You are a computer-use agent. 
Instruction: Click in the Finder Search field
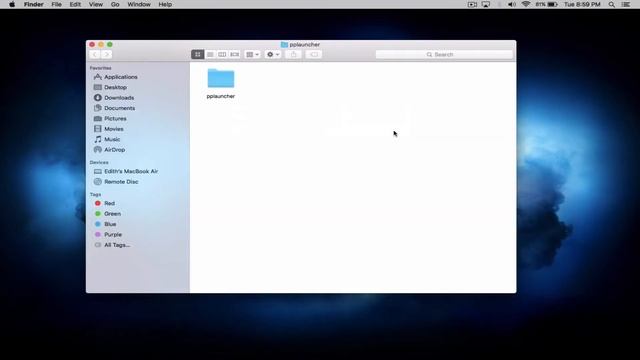point(444,54)
